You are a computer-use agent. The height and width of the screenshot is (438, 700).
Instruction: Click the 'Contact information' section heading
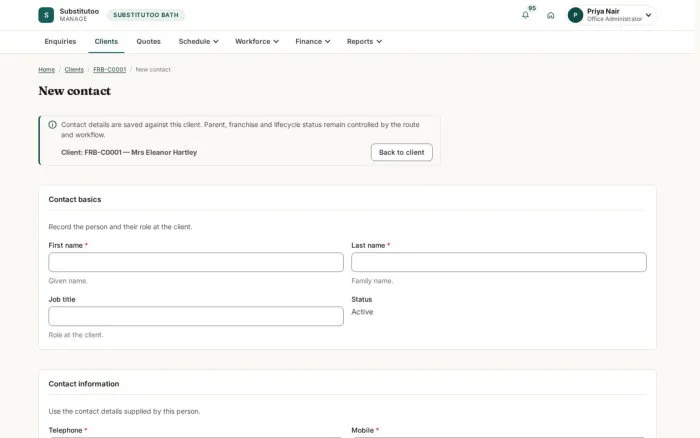84,384
